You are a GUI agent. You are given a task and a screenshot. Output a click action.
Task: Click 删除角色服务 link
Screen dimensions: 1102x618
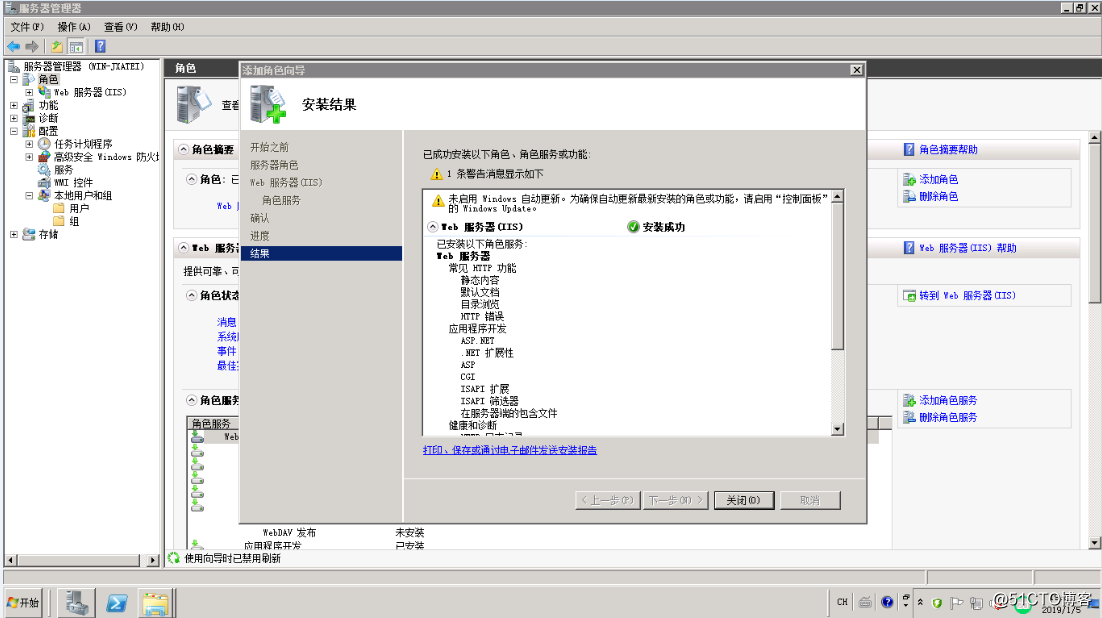coord(948,417)
